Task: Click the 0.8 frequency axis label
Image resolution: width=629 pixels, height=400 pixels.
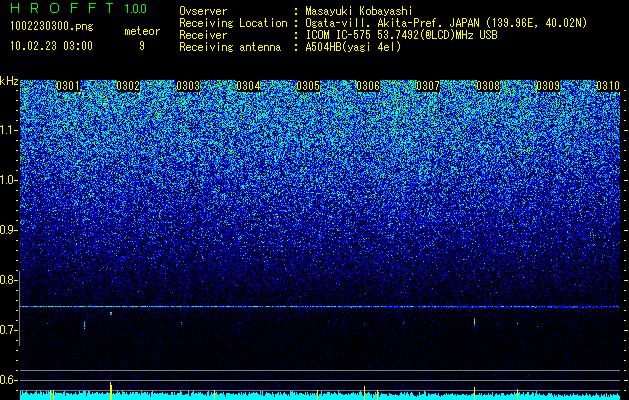Action: 9,280
